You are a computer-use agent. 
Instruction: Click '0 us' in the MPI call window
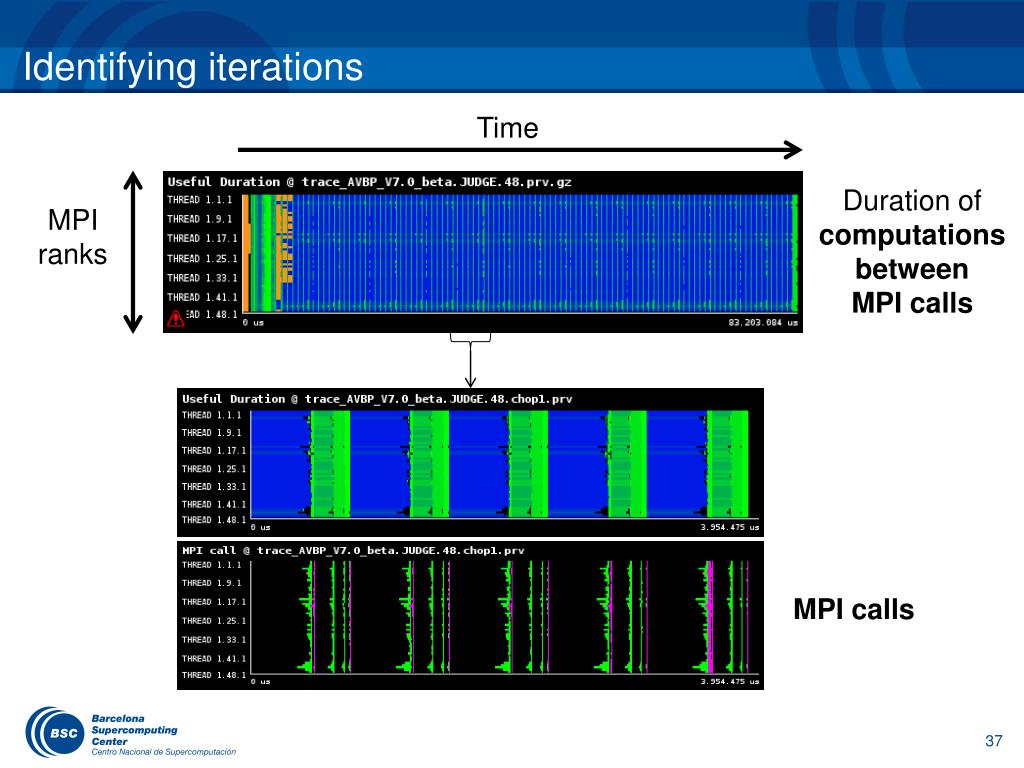point(261,682)
